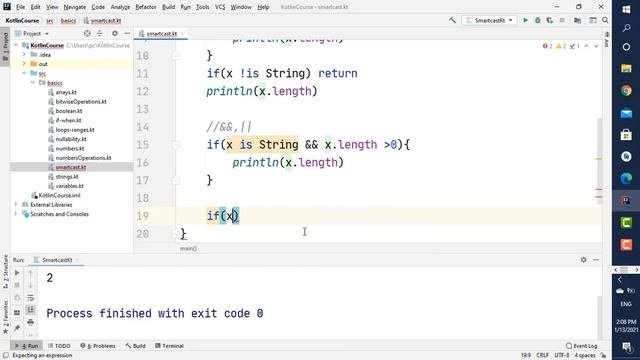
Task: Click the Stop square in the main toolbar
Action: click(562, 20)
